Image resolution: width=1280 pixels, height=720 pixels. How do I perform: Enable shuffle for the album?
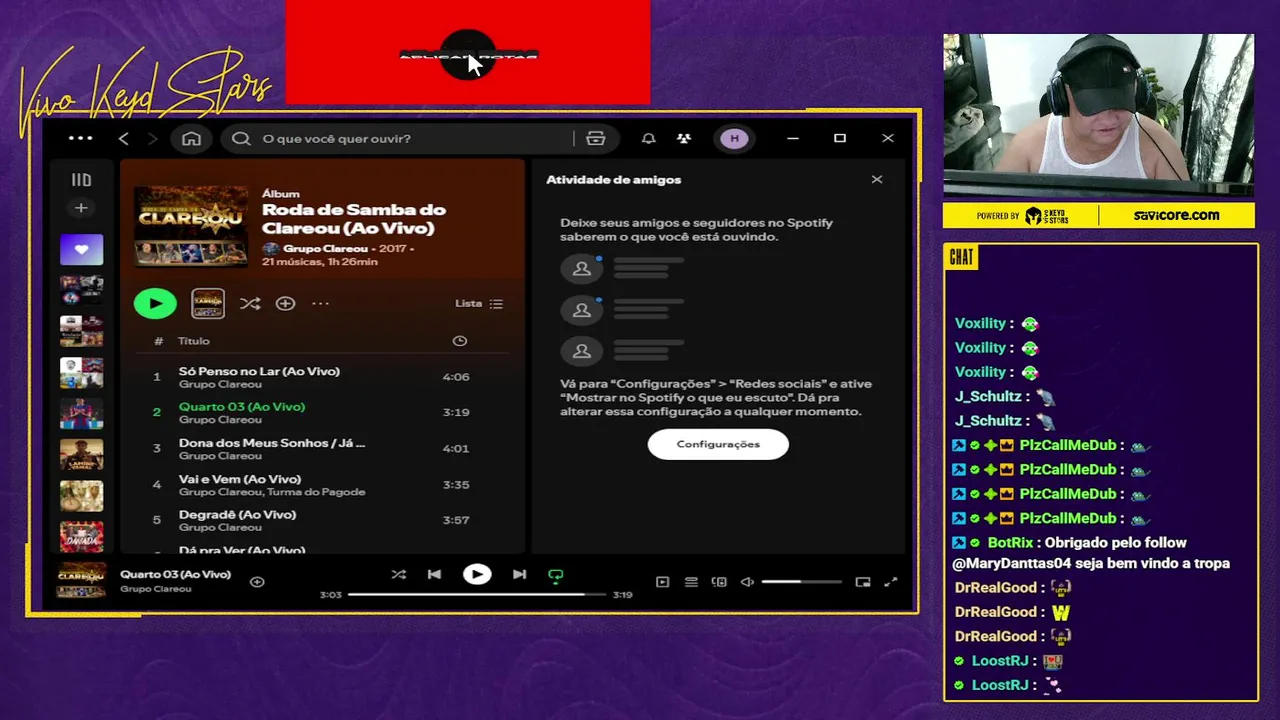click(x=250, y=303)
